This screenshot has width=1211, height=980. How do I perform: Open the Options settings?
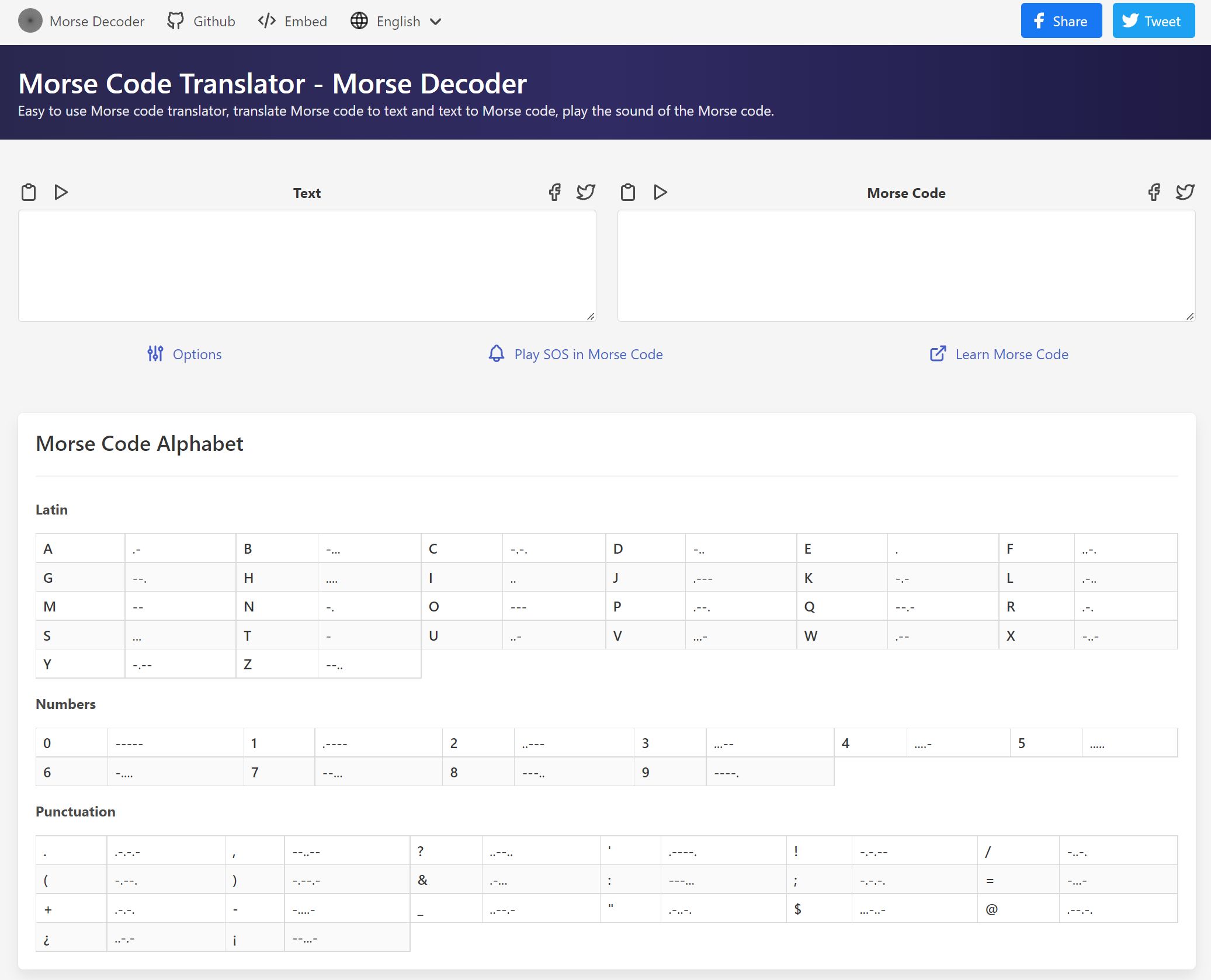click(185, 354)
